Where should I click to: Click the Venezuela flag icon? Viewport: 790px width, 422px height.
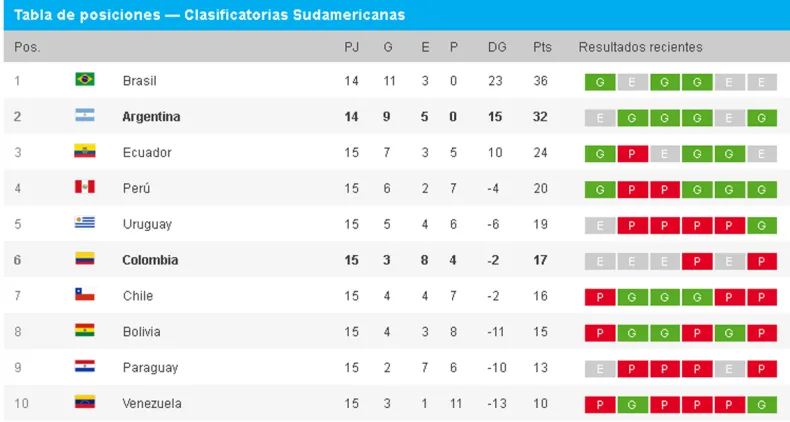85,402
